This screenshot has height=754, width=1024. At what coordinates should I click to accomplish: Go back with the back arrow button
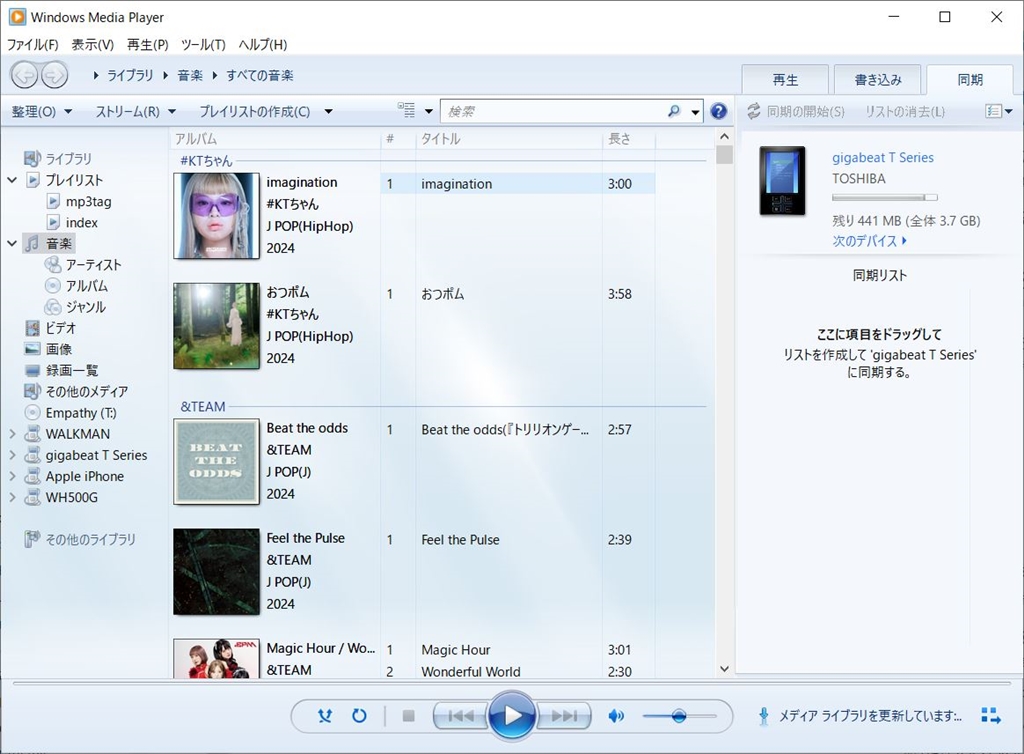click(25, 76)
